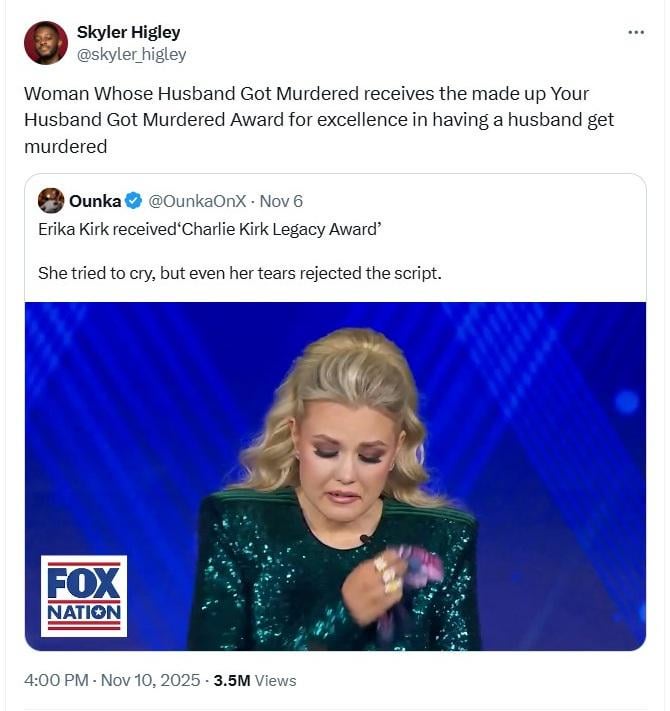Click Skyler Higley's profile avatar

click(45, 43)
